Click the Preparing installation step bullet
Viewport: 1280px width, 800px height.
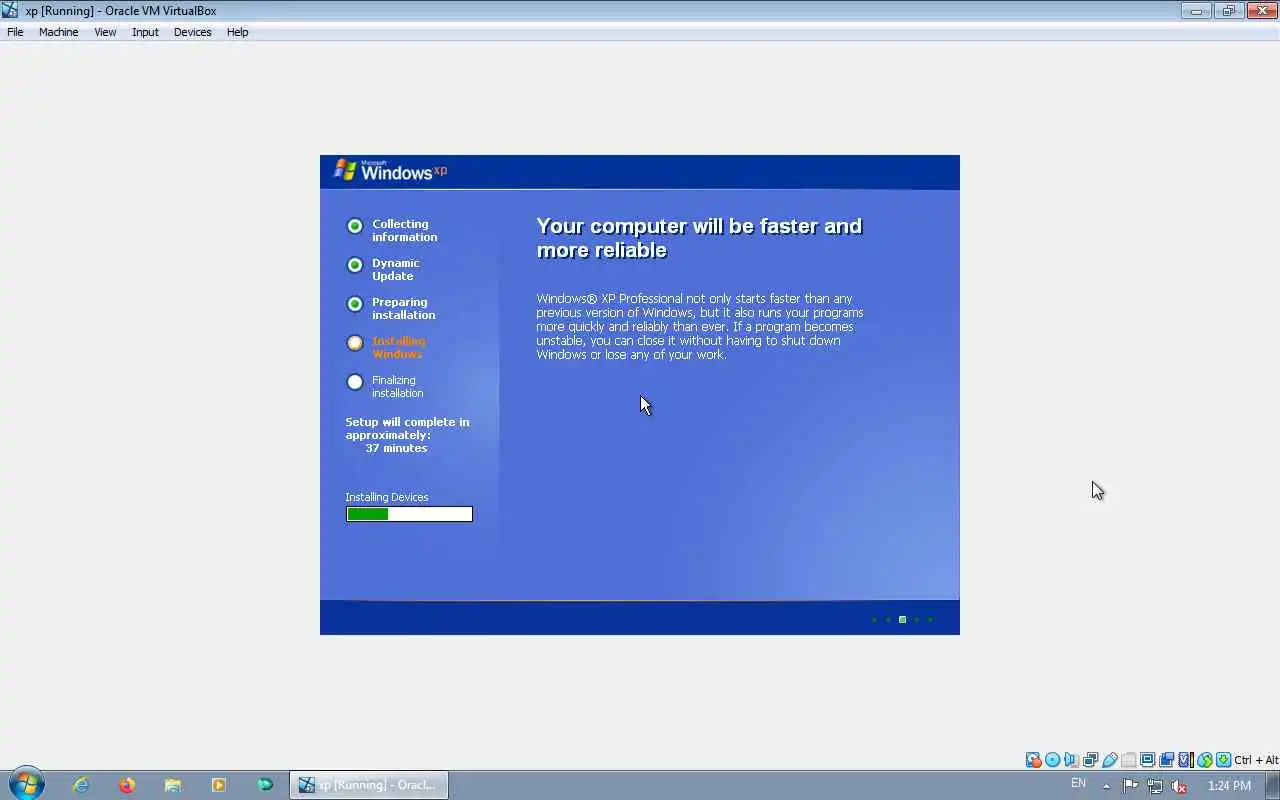tap(355, 304)
